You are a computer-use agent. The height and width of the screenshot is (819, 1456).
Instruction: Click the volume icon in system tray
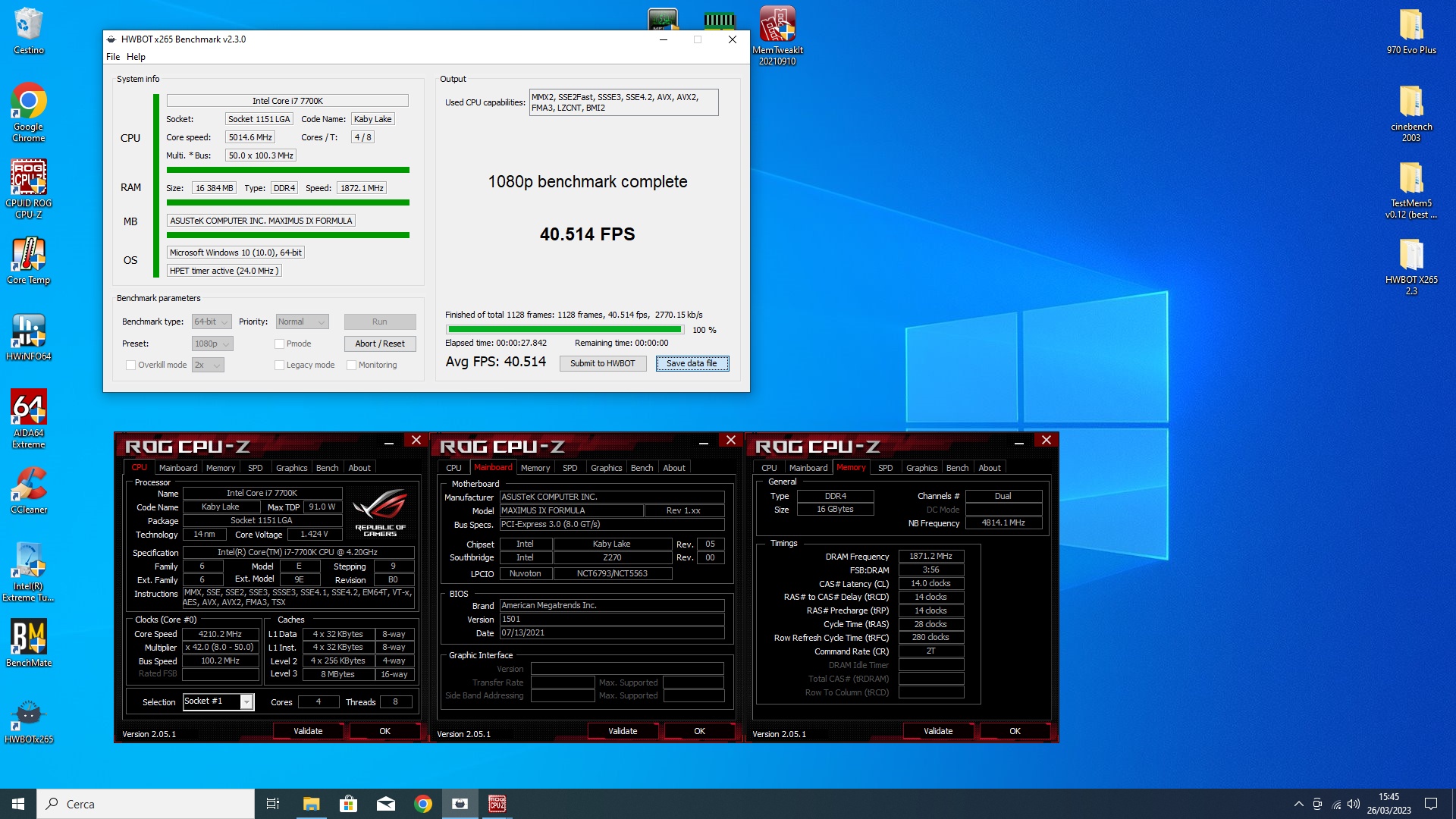click(x=1354, y=804)
